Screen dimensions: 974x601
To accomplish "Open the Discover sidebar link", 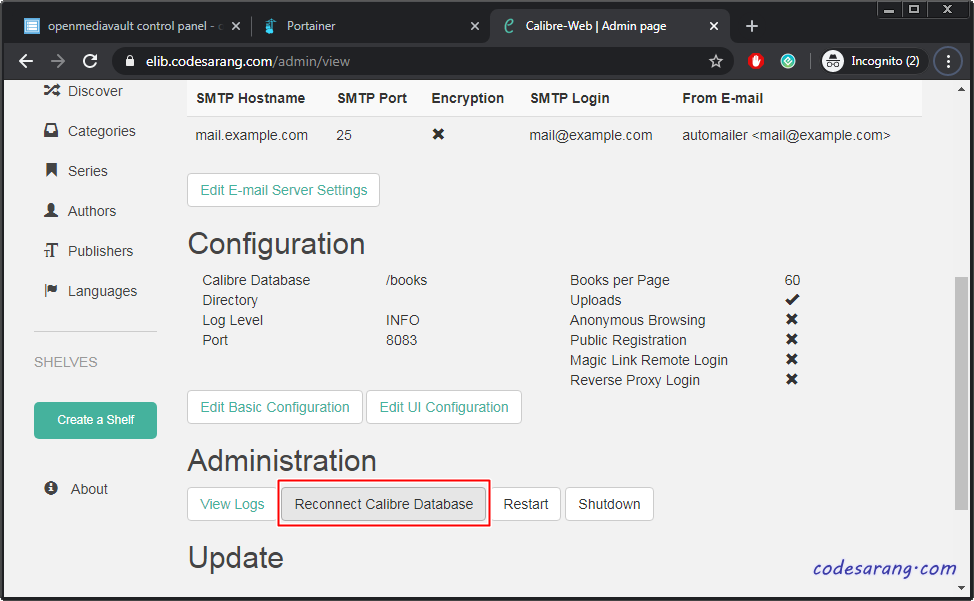I will click(x=95, y=91).
